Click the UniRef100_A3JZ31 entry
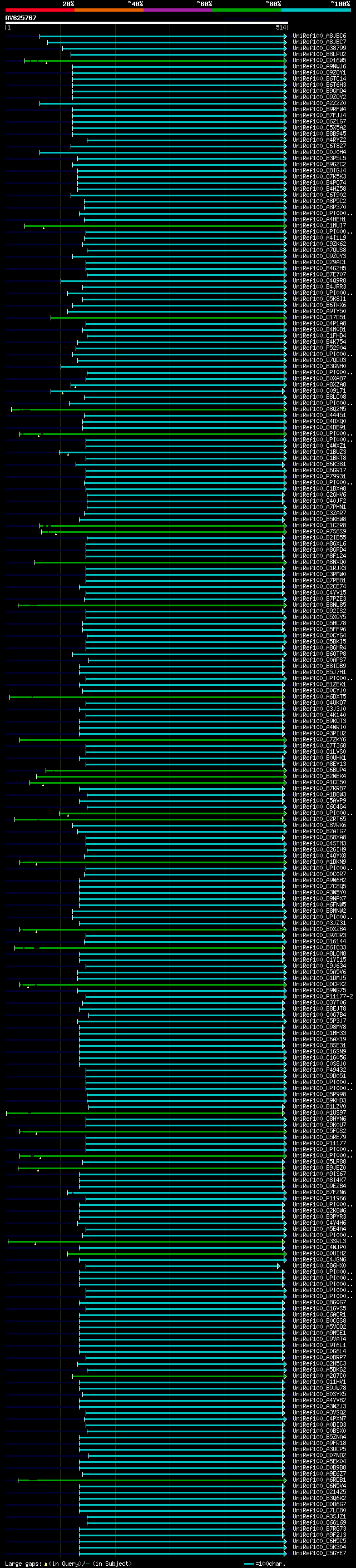 [319, 923]
